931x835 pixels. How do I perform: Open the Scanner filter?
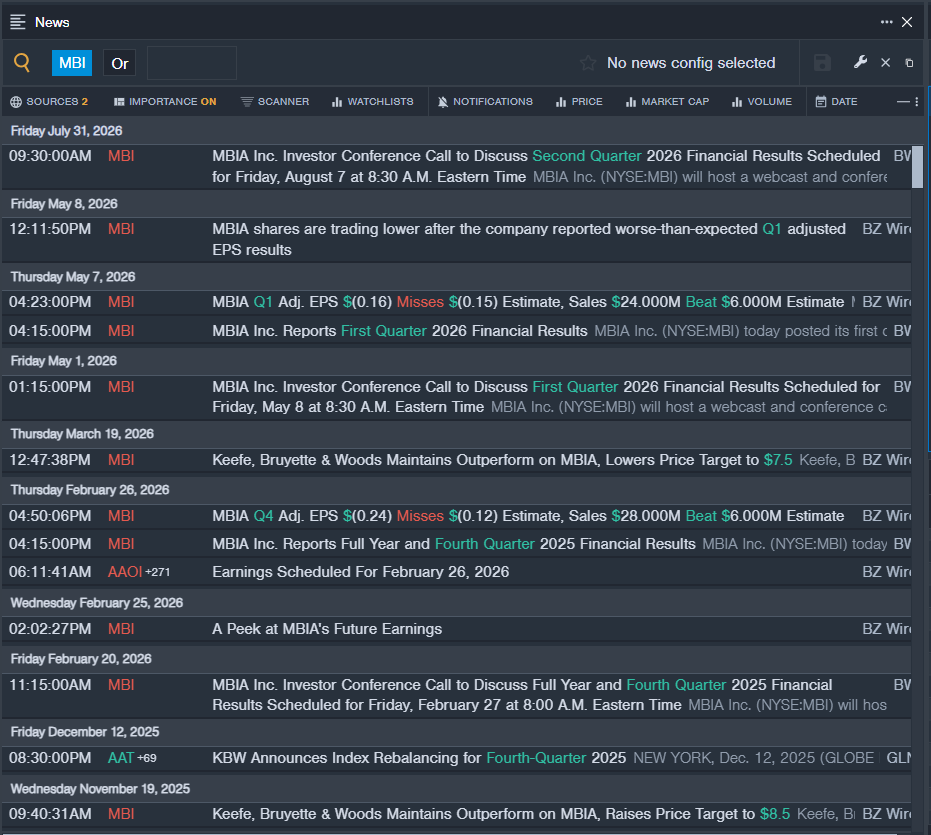(275, 102)
